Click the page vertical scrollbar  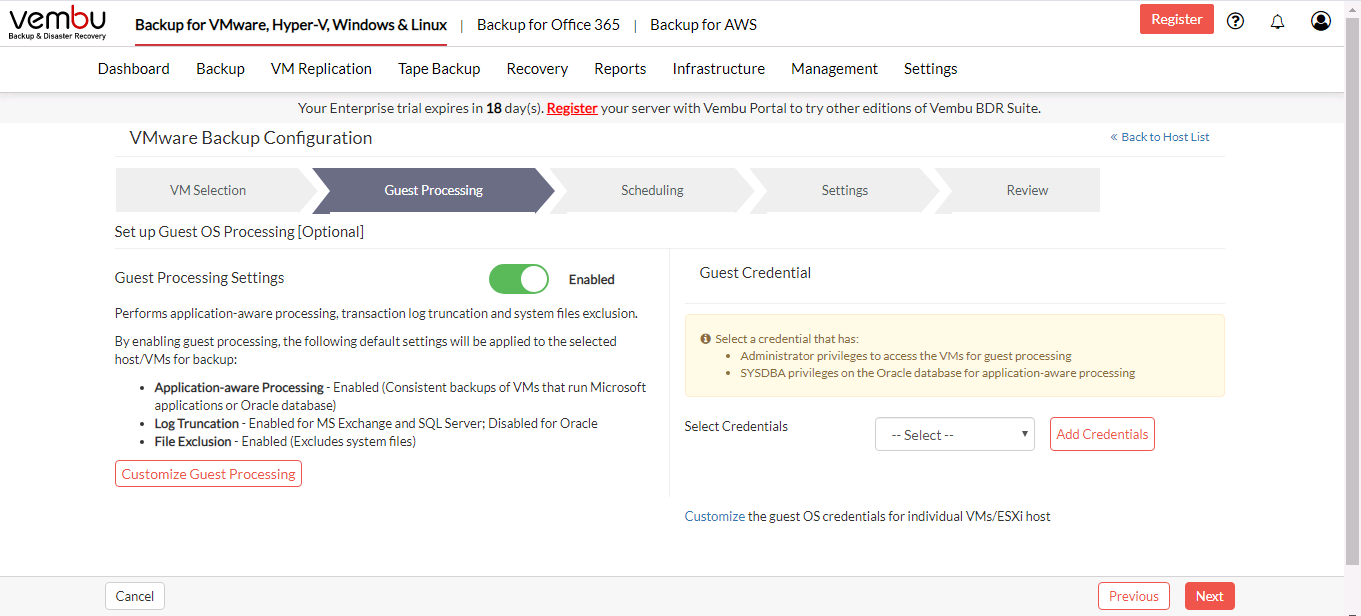(x=1353, y=290)
